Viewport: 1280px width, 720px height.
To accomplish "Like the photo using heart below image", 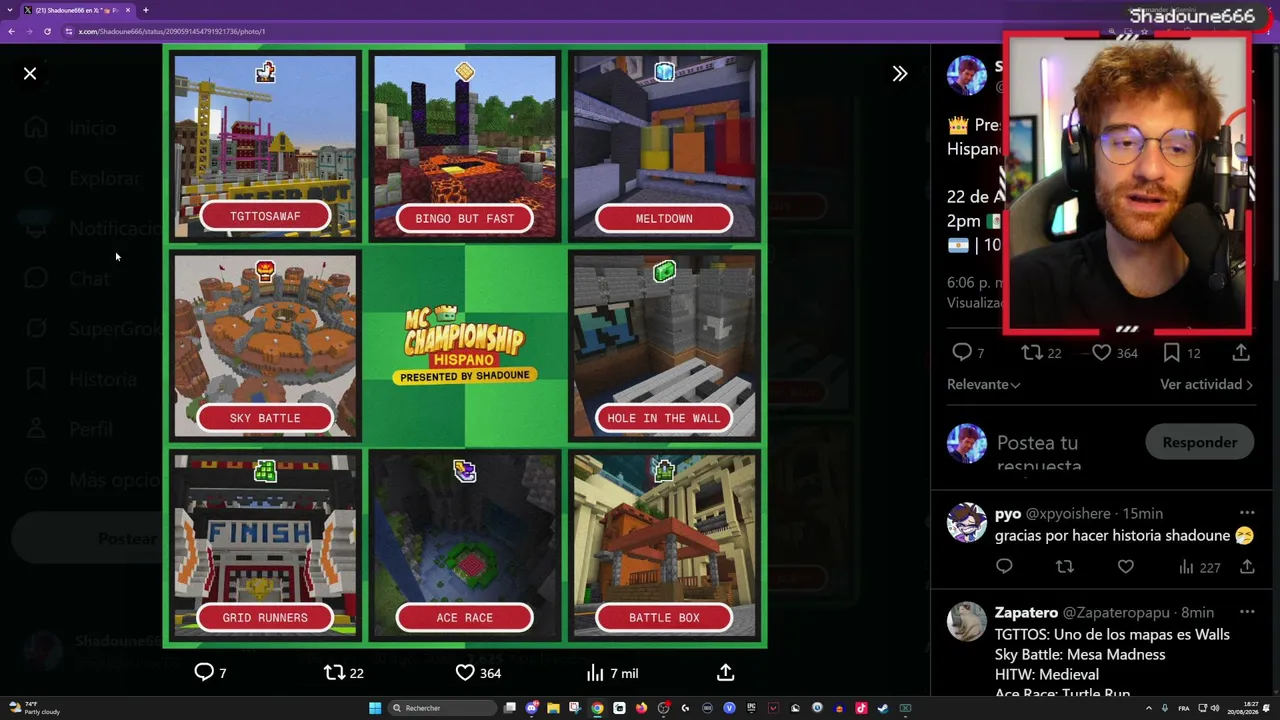I will point(478,673).
